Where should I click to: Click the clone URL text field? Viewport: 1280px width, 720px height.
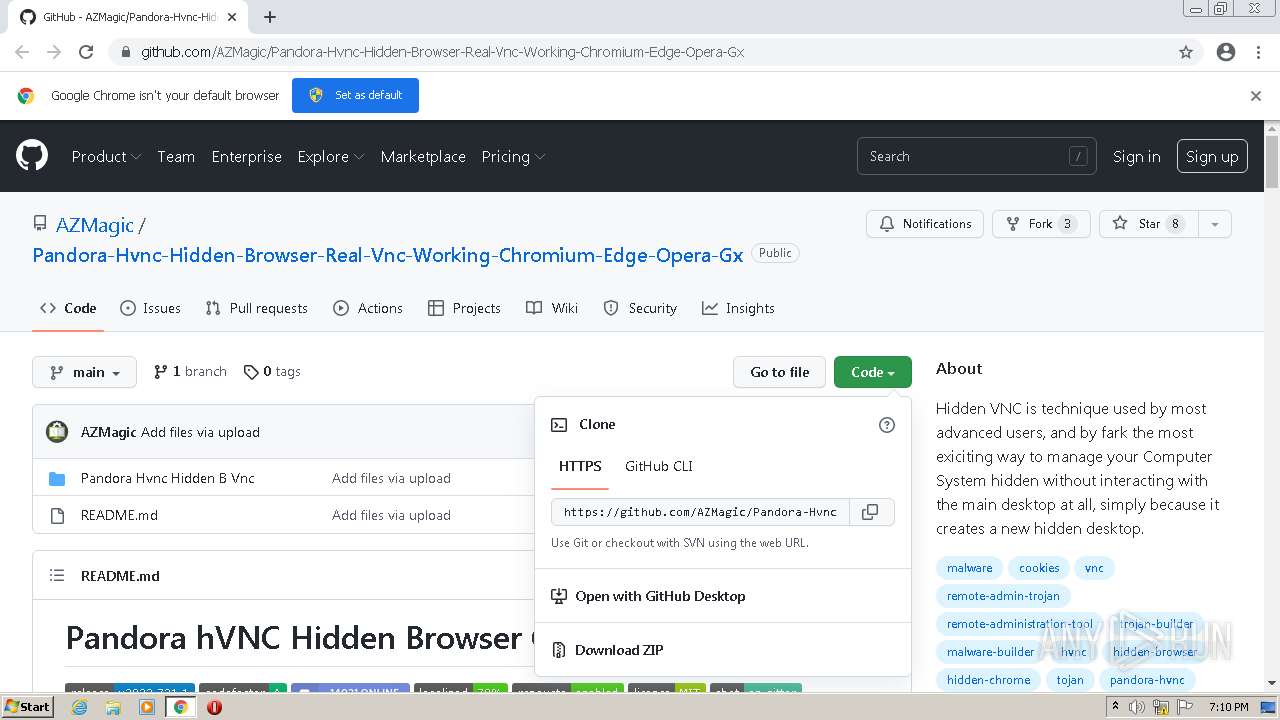pyautogui.click(x=700, y=512)
